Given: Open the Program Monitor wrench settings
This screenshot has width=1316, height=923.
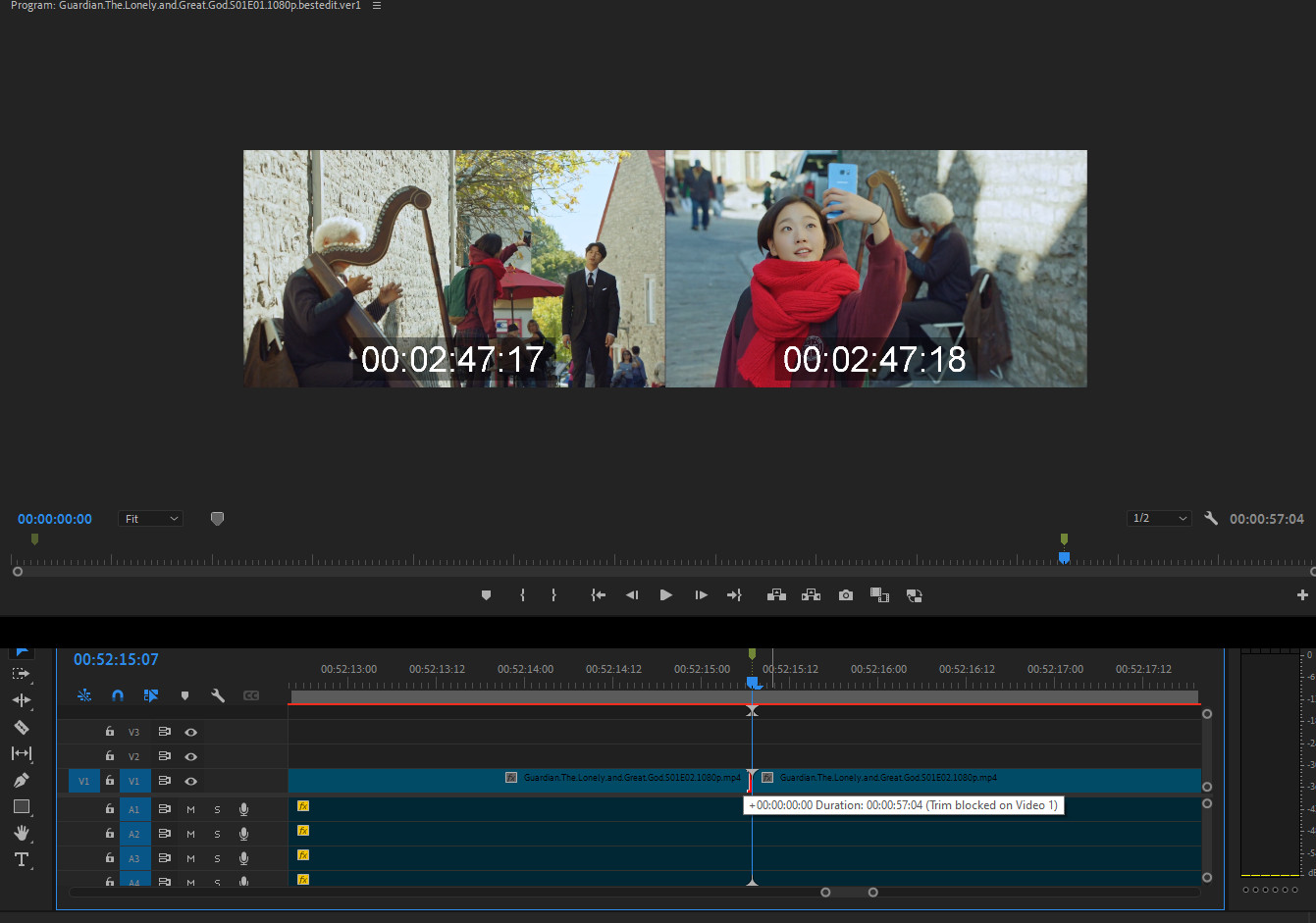Looking at the screenshot, I should 1211,519.
